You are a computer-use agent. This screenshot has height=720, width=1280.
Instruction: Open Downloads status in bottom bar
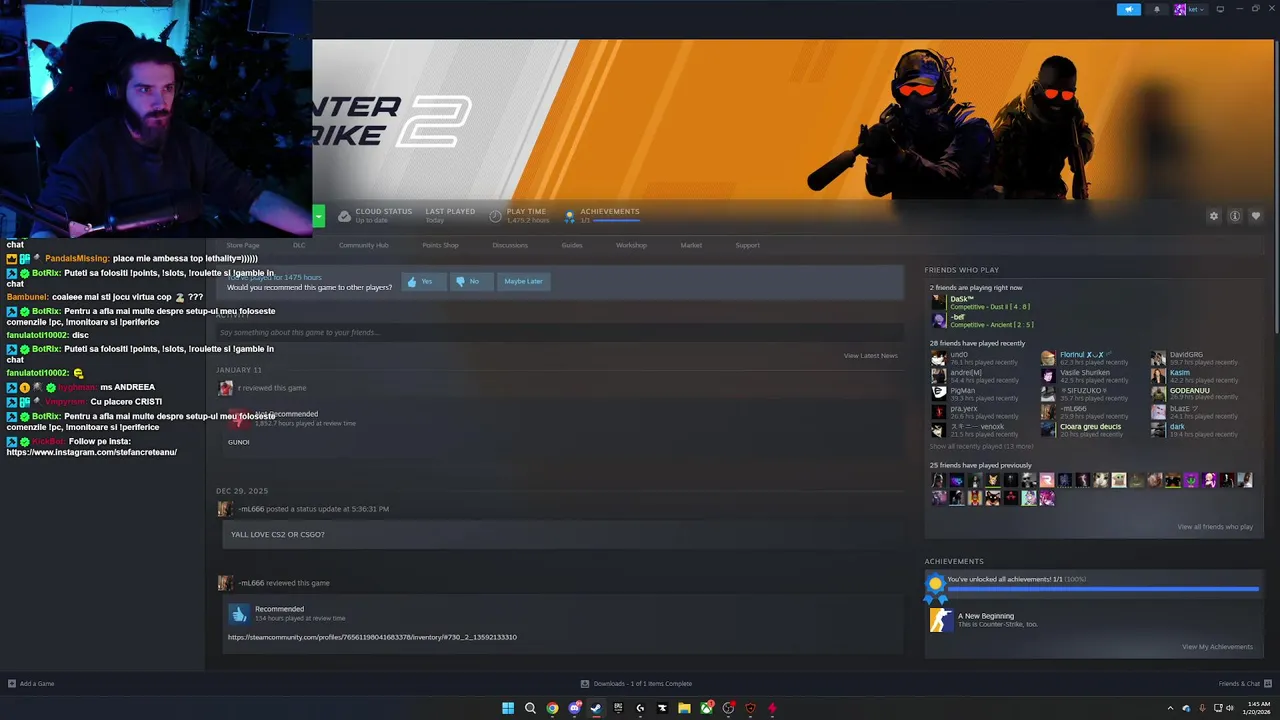pyautogui.click(x=636, y=684)
